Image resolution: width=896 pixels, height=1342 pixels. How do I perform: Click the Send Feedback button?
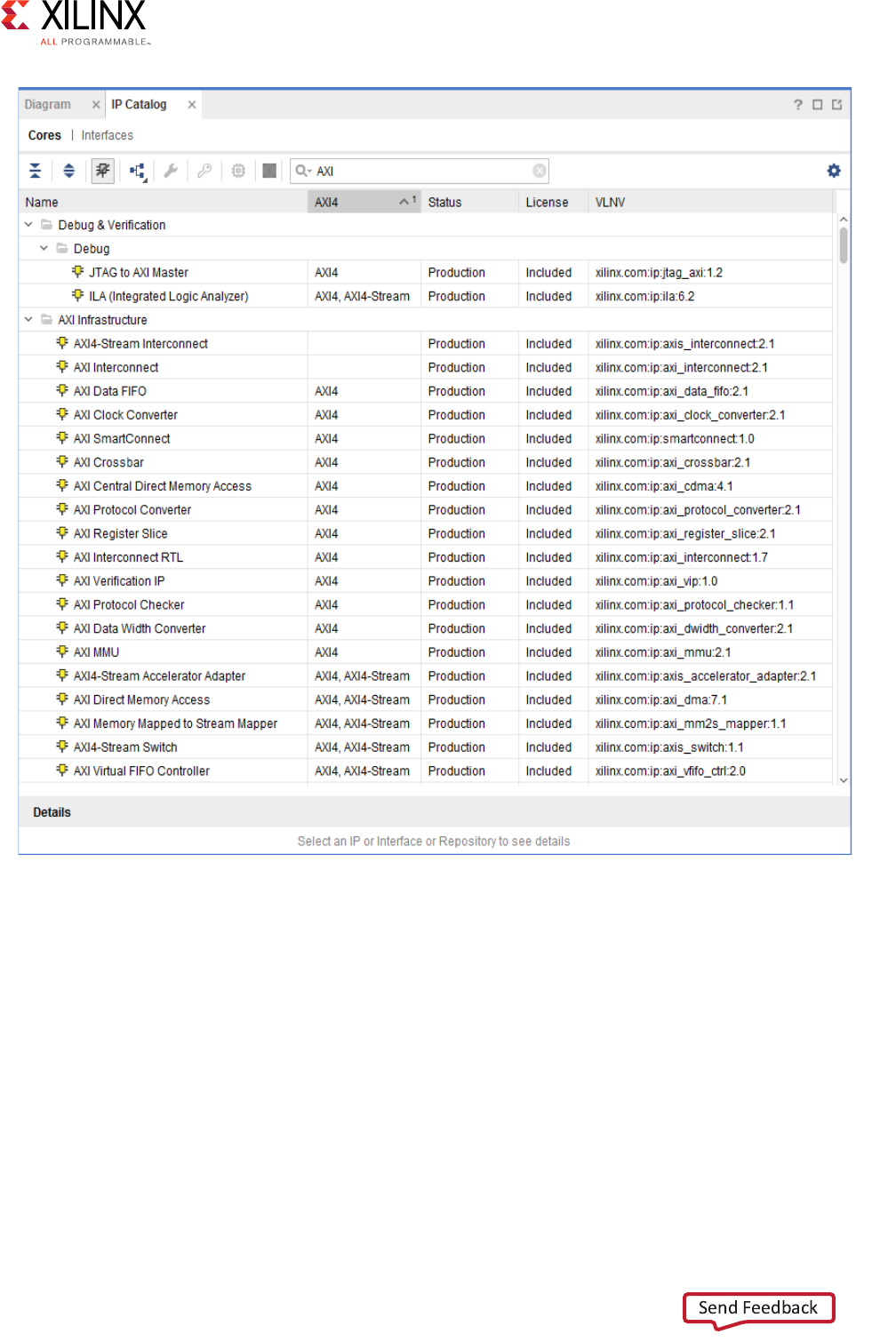(758, 1308)
